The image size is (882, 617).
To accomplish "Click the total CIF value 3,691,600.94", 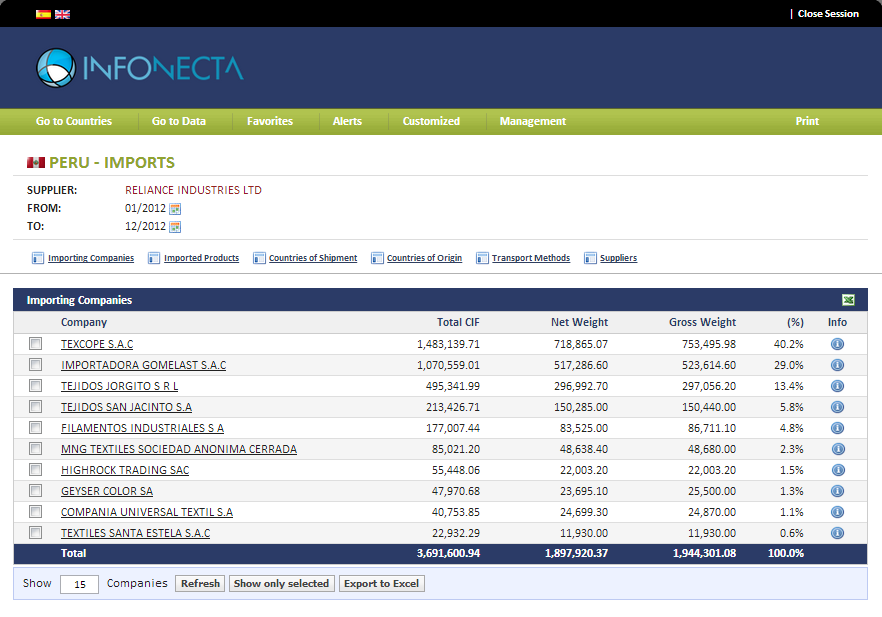I will click(448, 553).
